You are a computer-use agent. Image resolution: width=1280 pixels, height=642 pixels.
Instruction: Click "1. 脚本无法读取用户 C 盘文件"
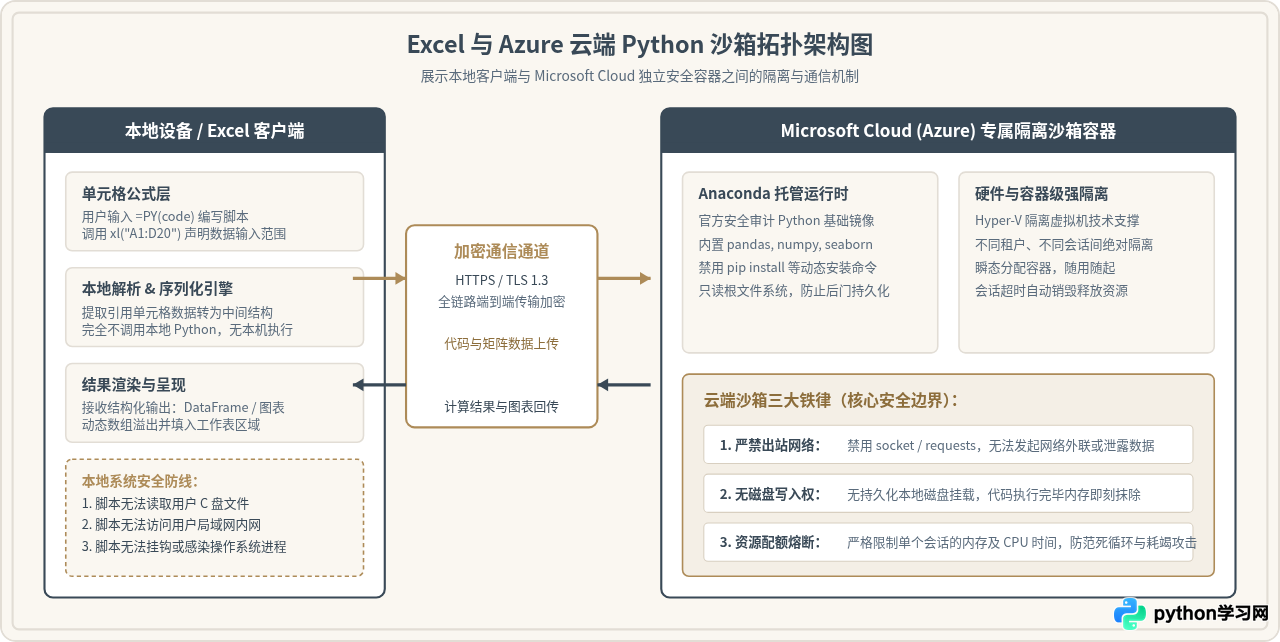[x=165, y=504]
